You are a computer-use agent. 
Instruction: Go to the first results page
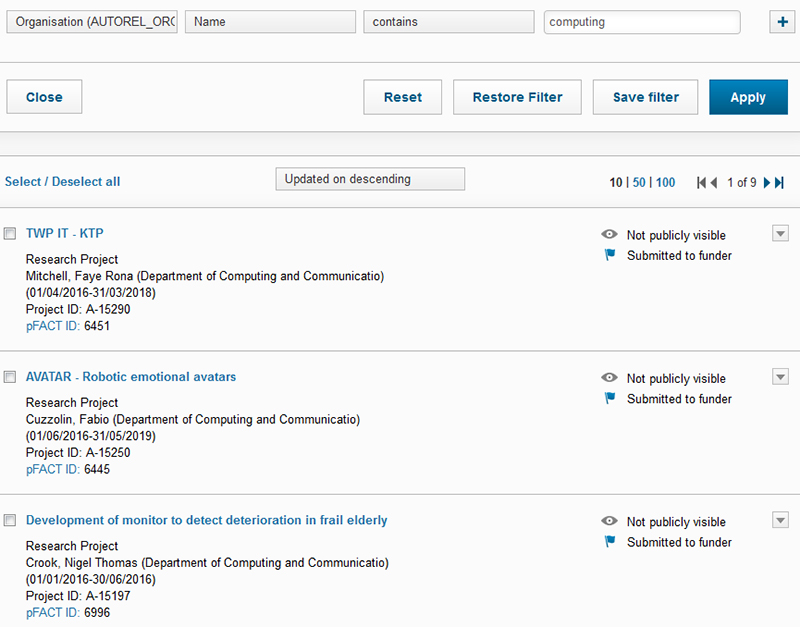coord(702,182)
